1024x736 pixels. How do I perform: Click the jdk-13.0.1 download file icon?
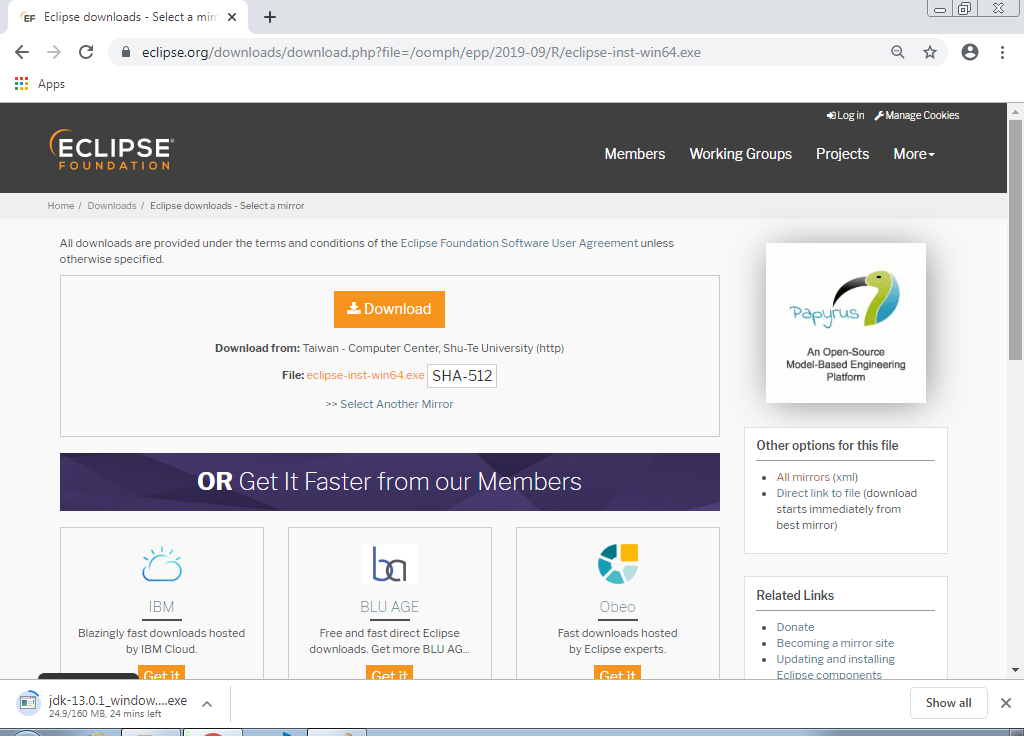click(x=28, y=703)
